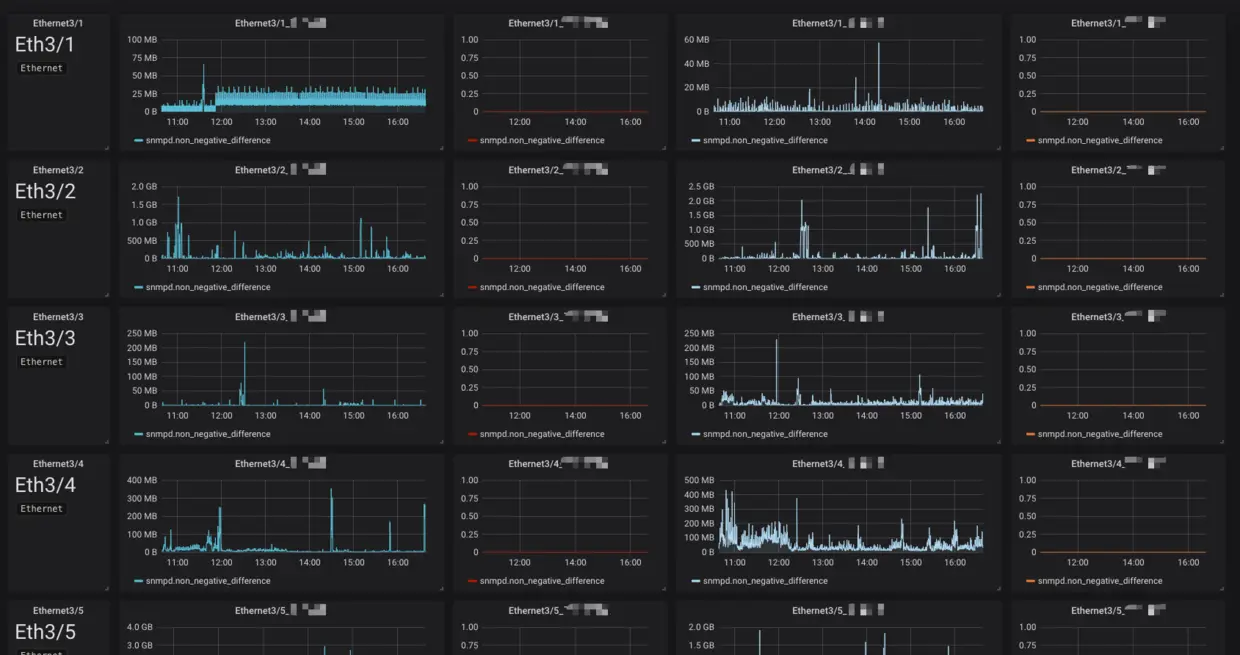Open title menu of Ethernet3/3 pale-blue-series graph

838,316
